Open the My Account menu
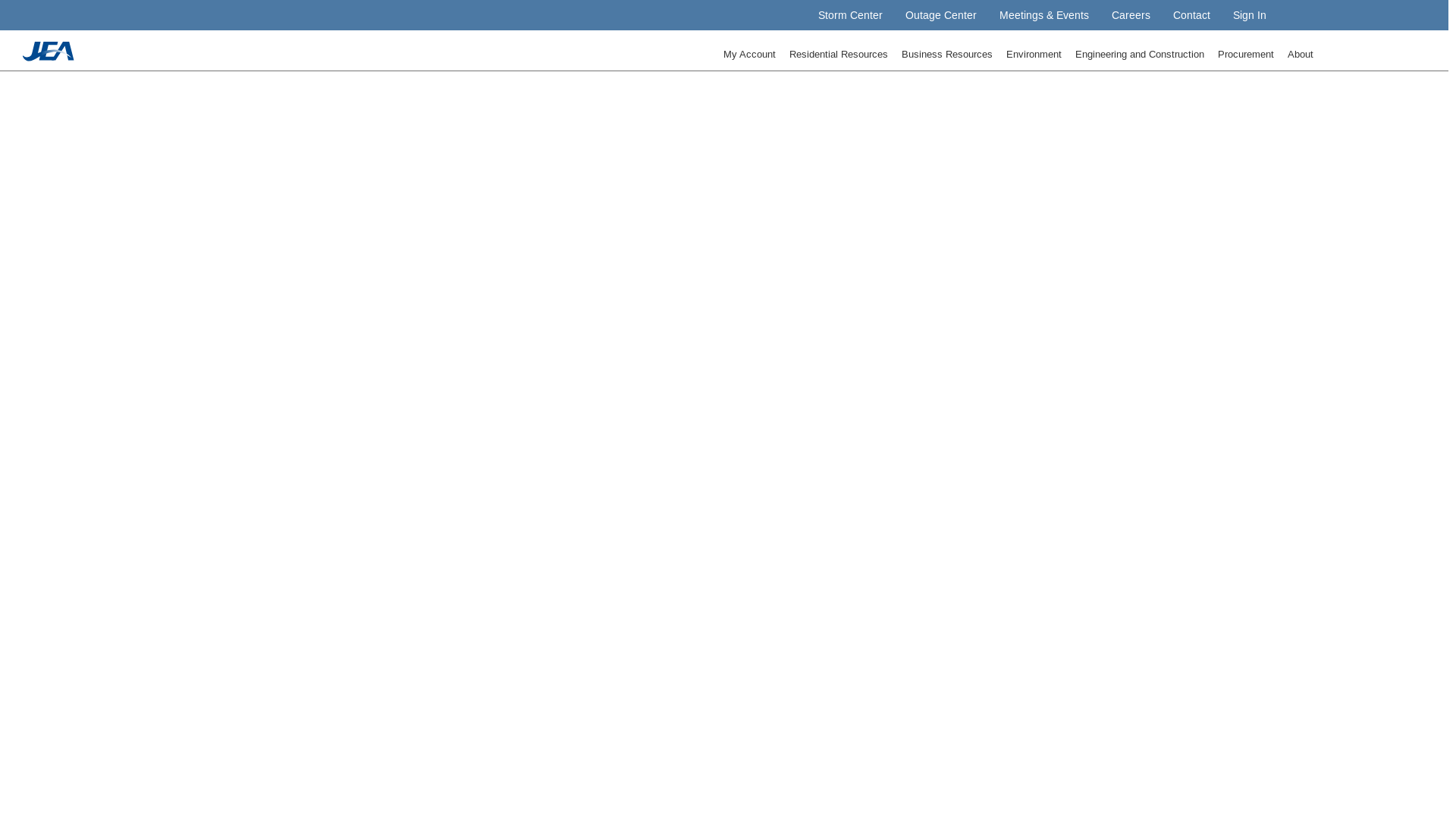1456x819 pixels. tap(749, 55)
